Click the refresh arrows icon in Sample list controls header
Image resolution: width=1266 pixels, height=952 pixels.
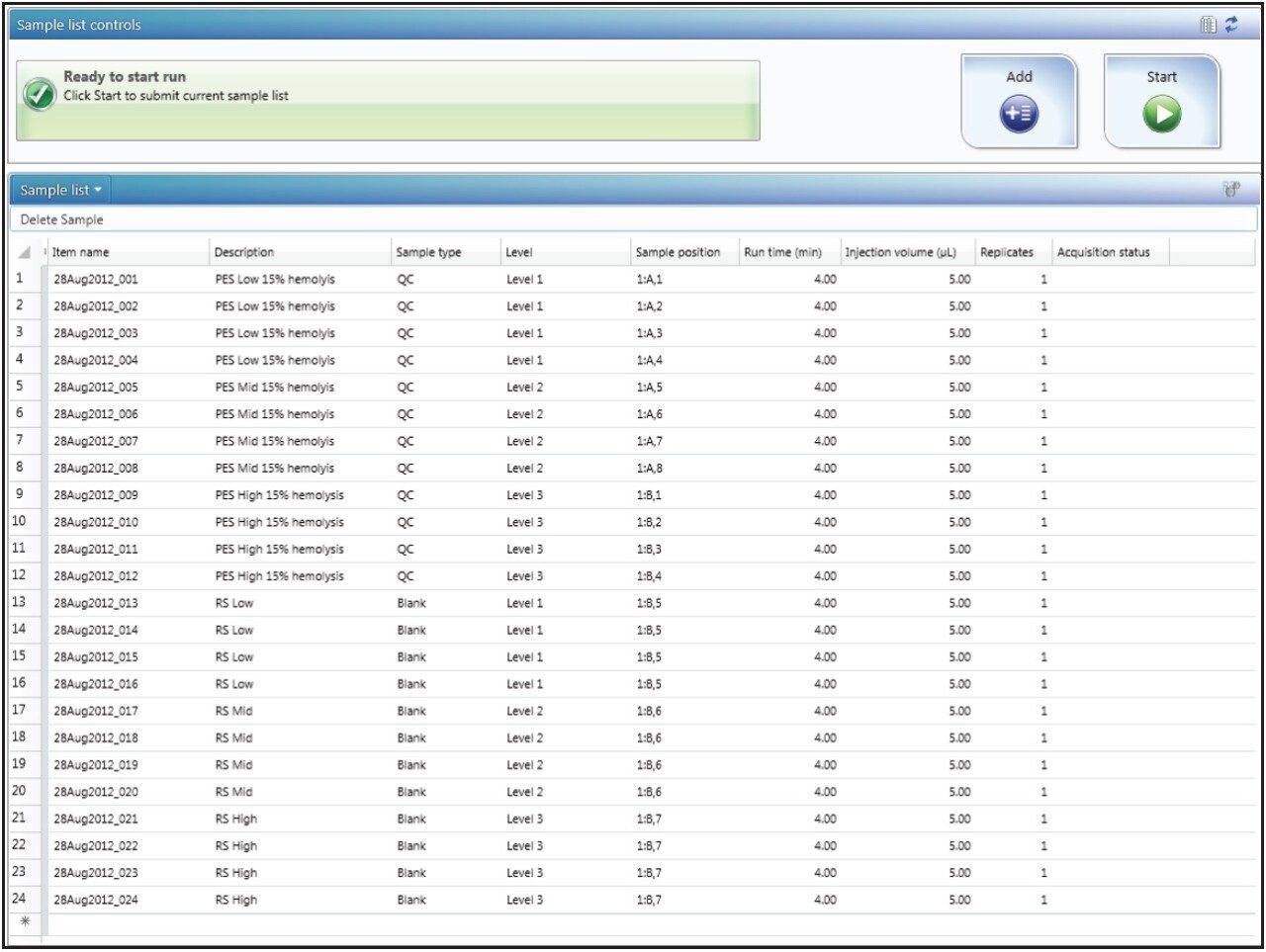pos(1231,25)
